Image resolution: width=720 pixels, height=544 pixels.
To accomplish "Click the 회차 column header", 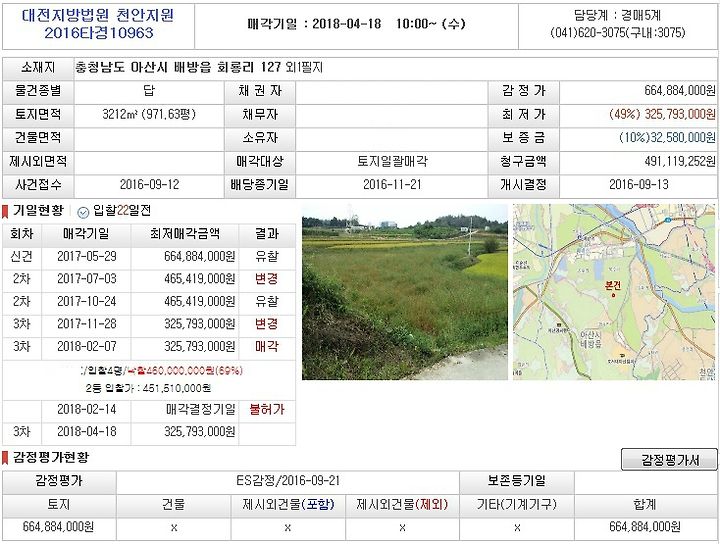I will (22, 234).
